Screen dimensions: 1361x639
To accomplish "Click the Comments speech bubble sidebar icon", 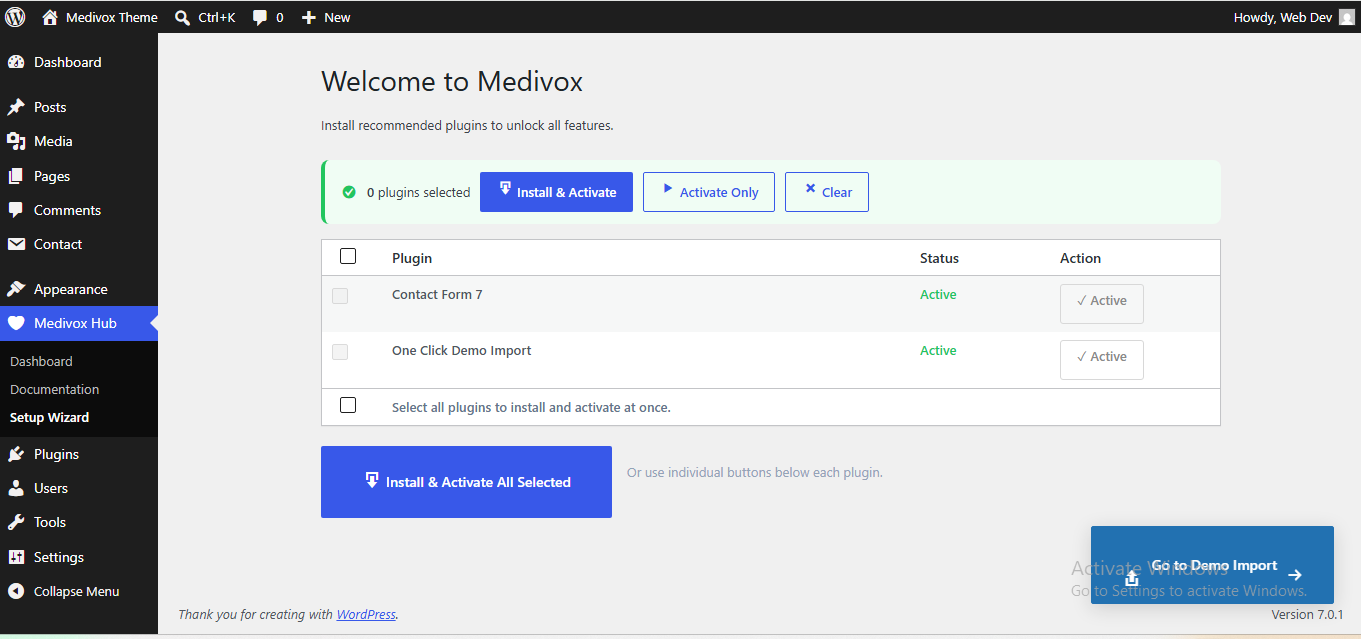I will coord(15,210).
